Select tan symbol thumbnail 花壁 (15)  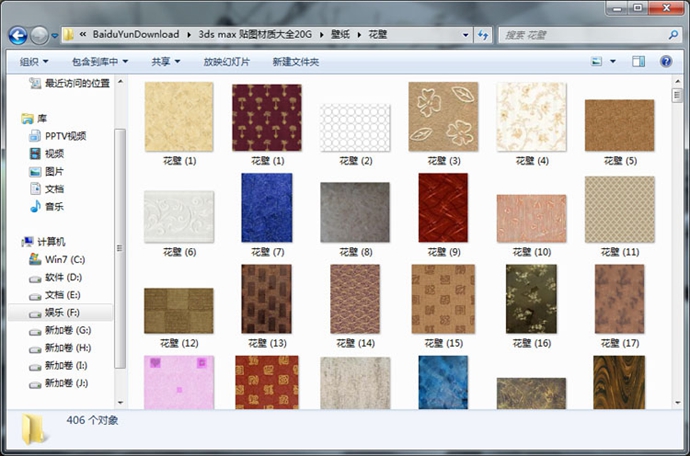[443, 299]
